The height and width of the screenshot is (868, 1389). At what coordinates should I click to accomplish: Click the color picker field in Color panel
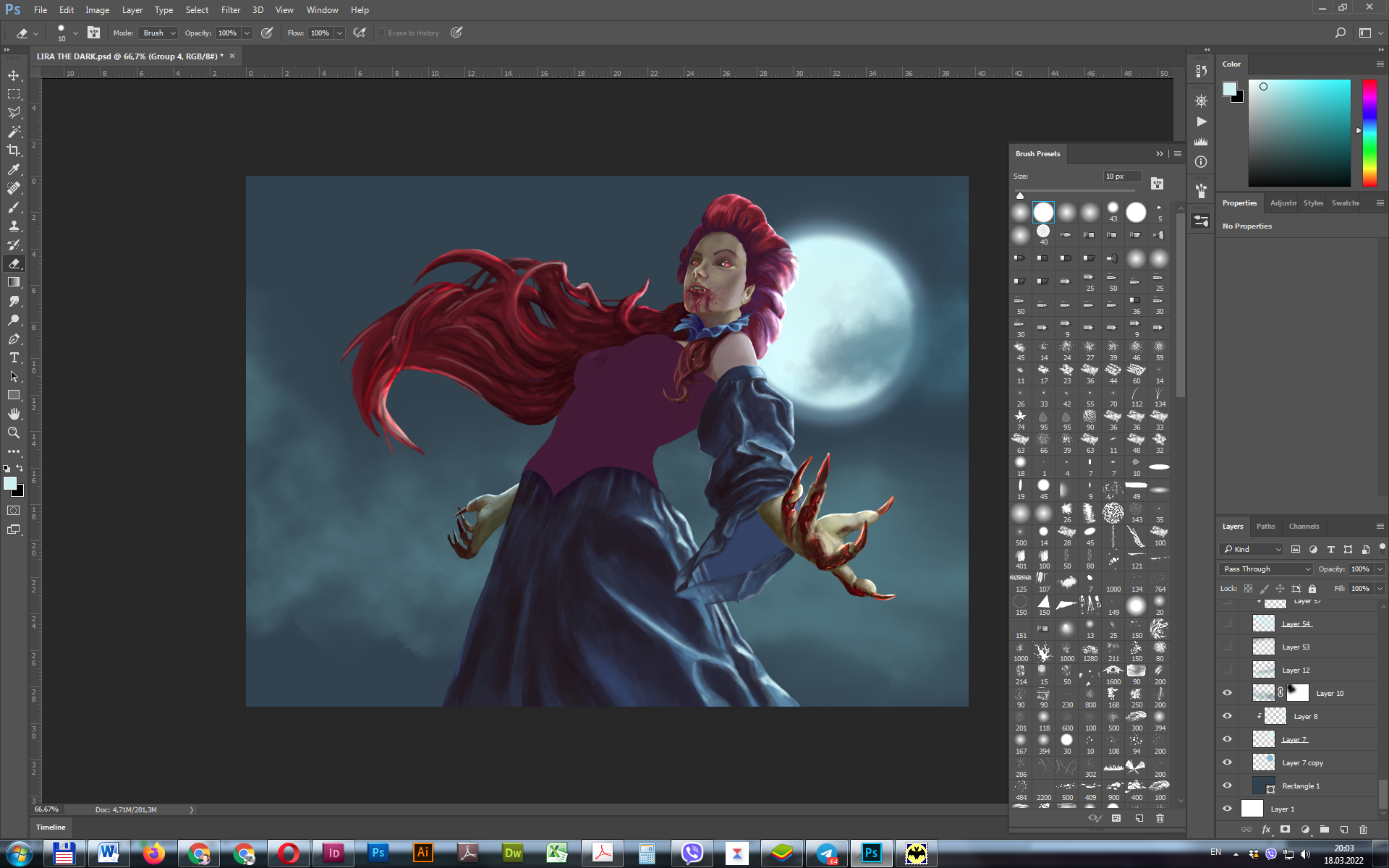(1299, 132)
